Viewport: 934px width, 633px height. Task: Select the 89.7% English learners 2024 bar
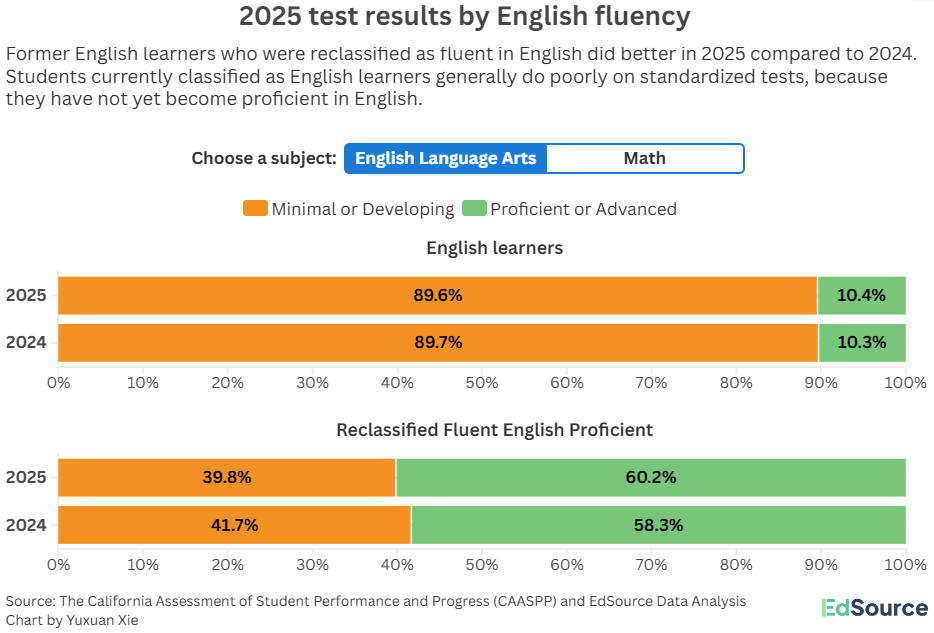437,343
